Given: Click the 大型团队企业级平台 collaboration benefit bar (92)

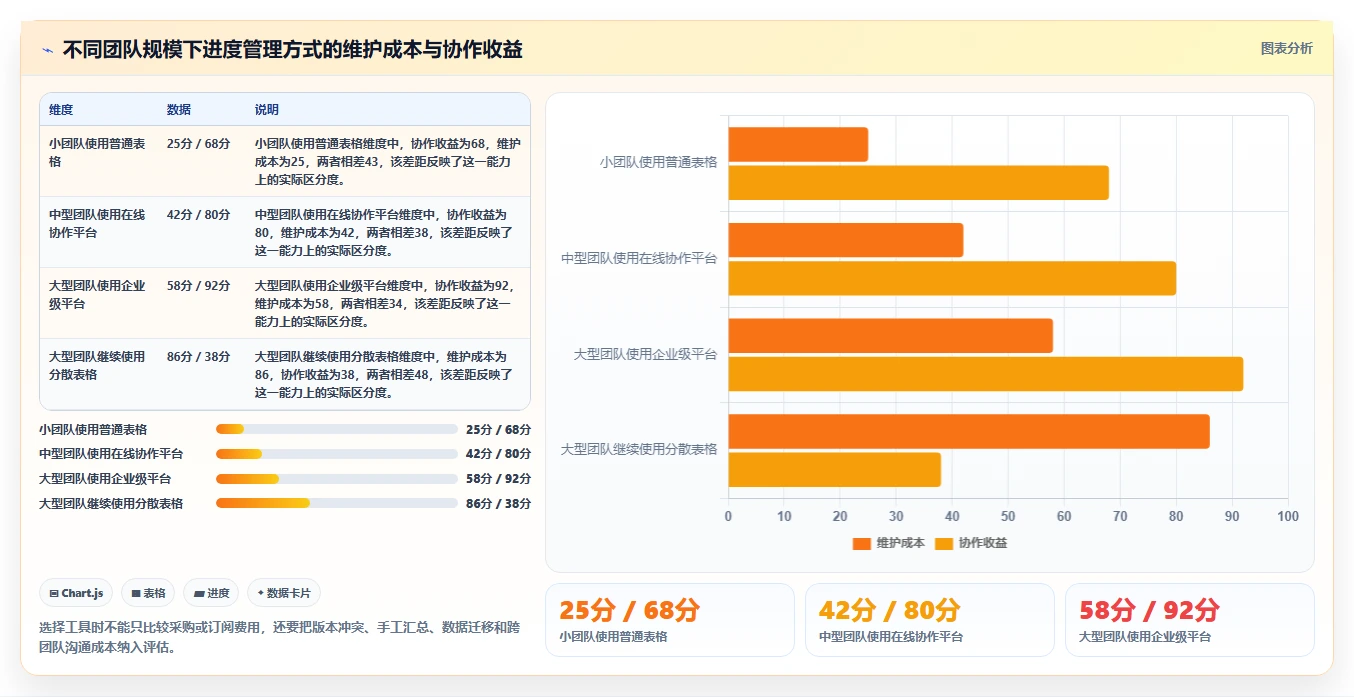Looking at the screenshot, I should [985, 374].
